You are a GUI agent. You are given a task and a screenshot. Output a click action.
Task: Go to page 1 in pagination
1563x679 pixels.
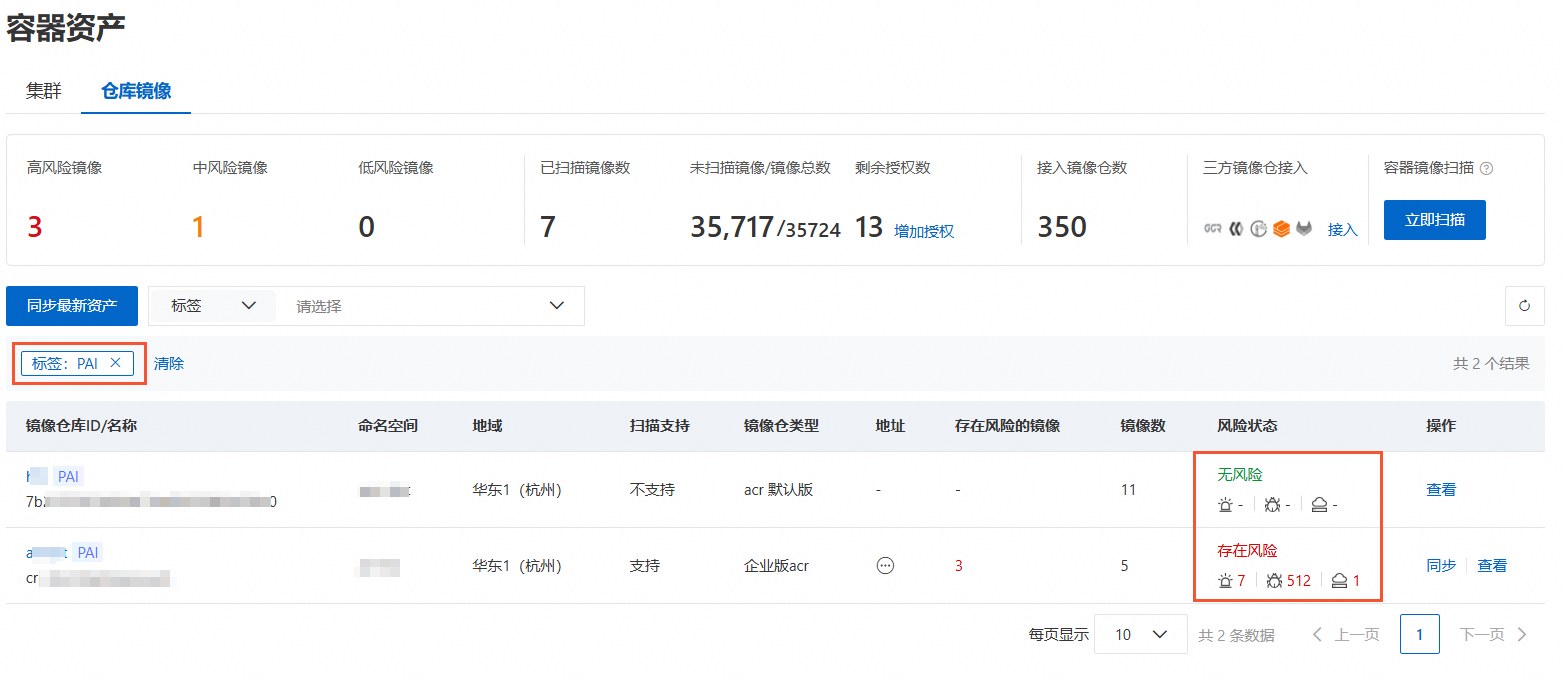tap(1420, 634)
